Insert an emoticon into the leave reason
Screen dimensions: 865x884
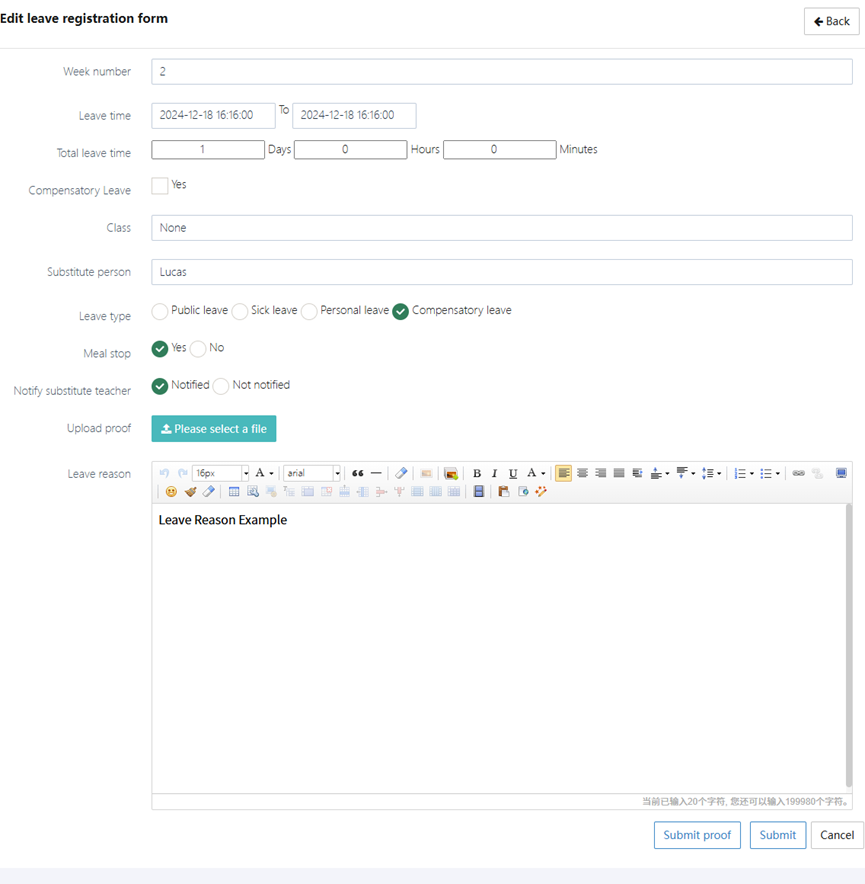coord(171,492)
